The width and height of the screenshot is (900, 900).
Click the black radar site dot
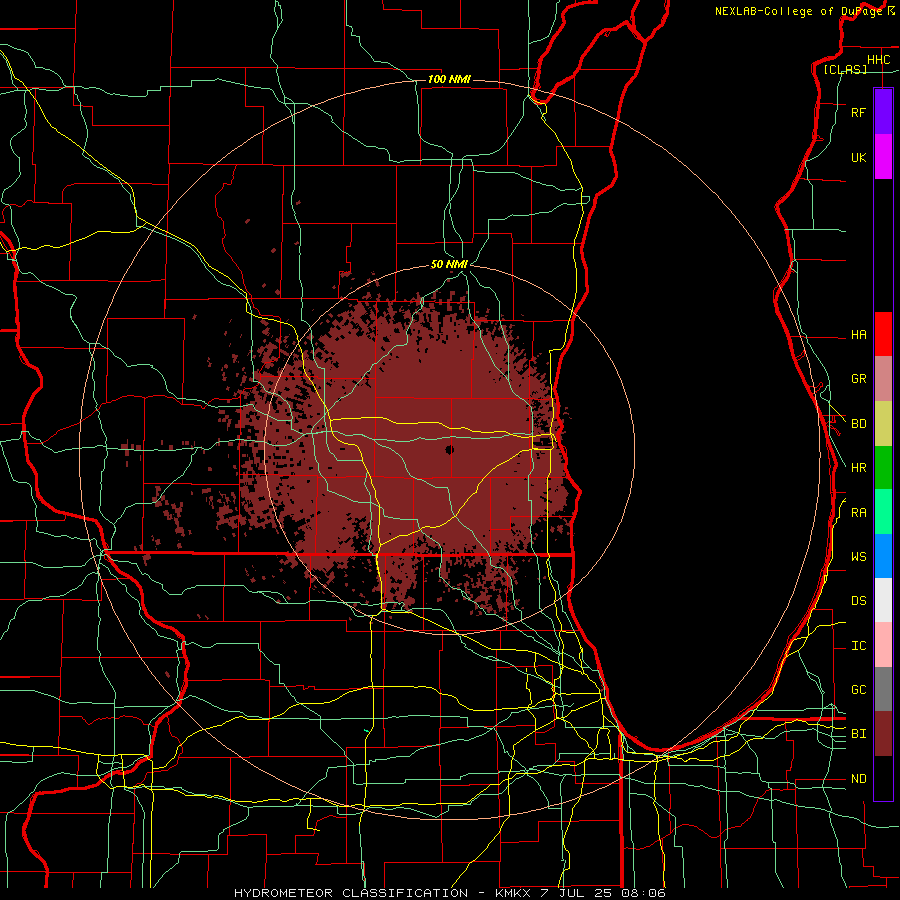449,449
